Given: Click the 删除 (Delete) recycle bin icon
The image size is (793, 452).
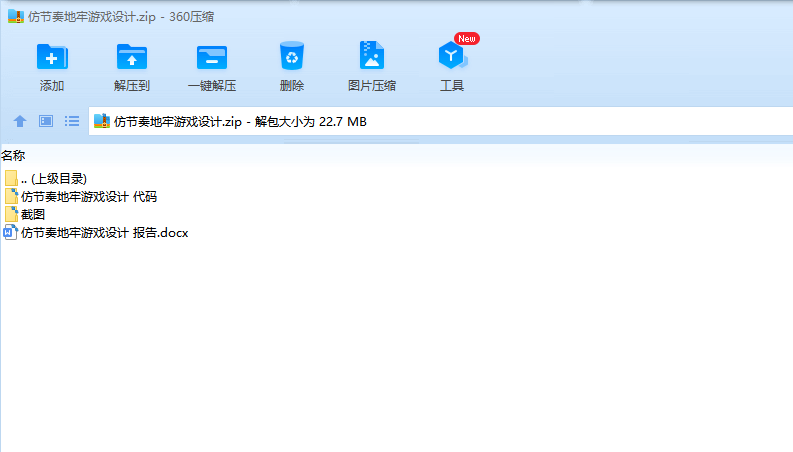Looking at the screenshot, I should pos(292,56).
